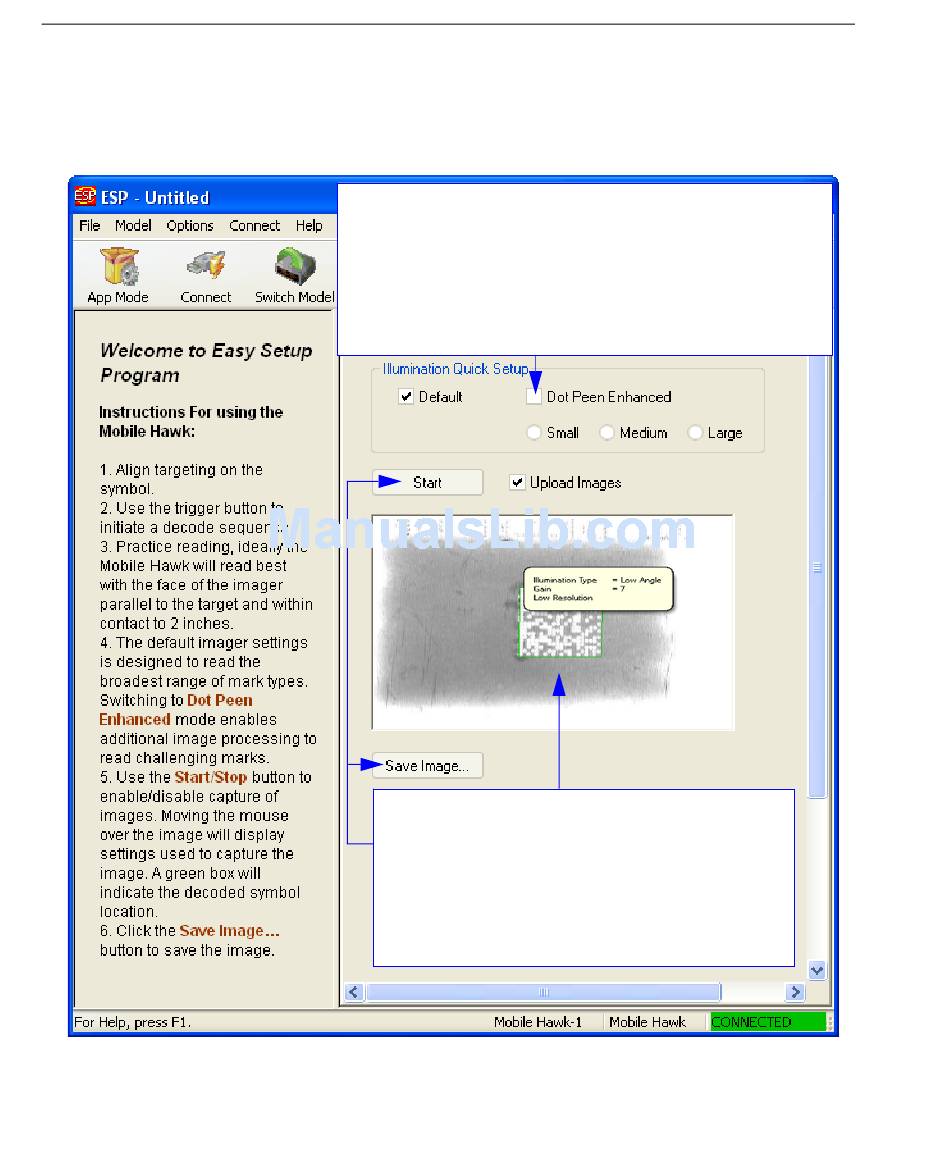
Task: Open the Connect menu
Action: tap(255, 226)
